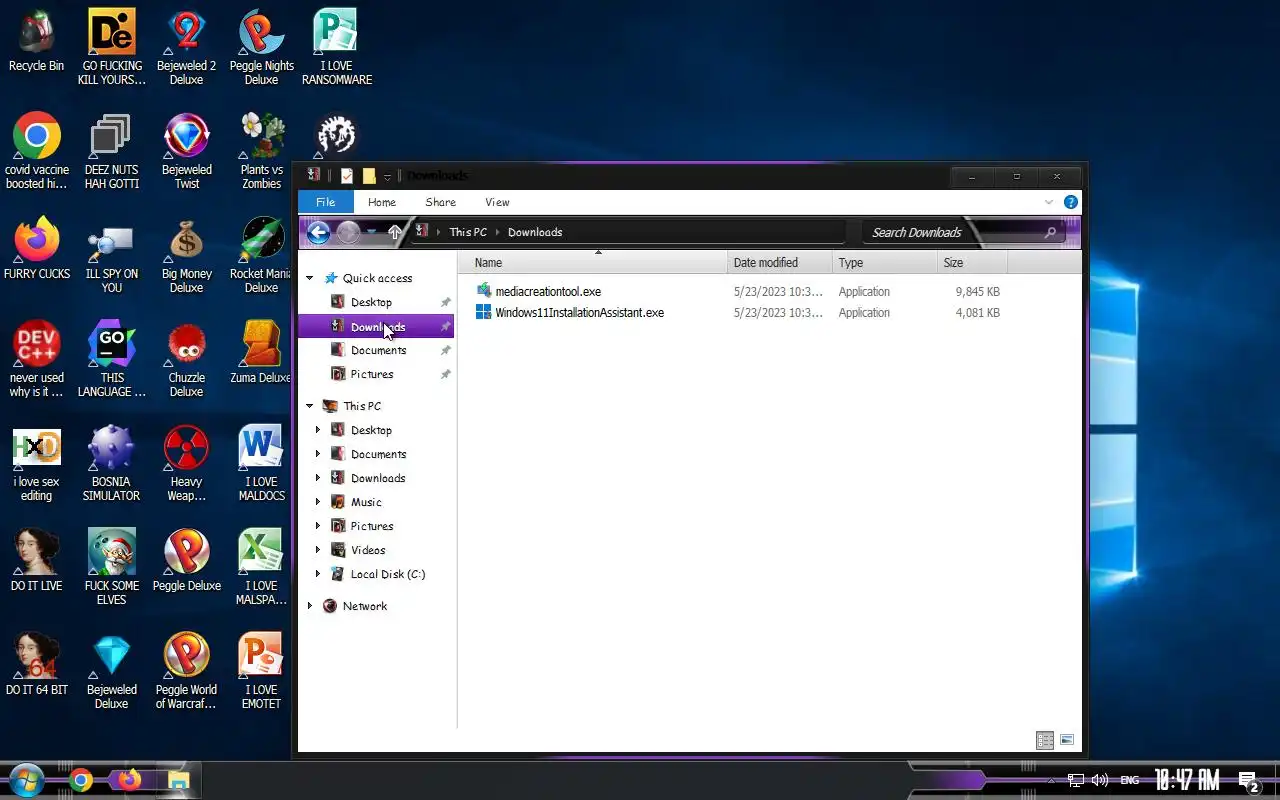Expand the Local Disk (C:) node arrow

pyautogui.click(x=318, y=574)
